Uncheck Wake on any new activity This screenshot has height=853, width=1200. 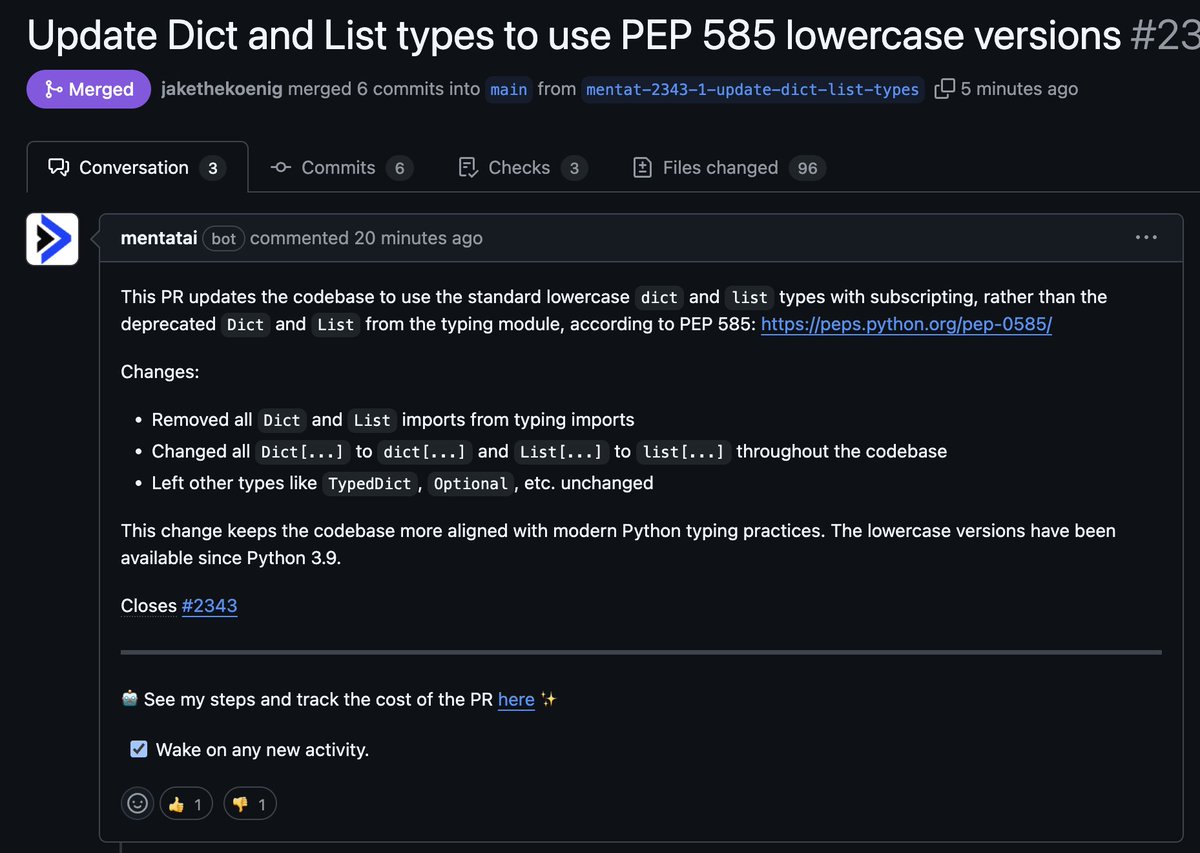point(139,749)
